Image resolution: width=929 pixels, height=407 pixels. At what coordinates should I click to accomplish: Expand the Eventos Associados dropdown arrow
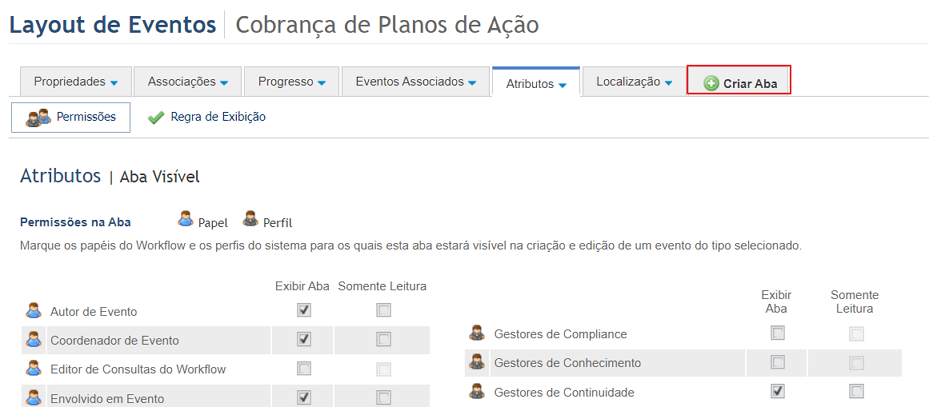pyautogui.click(x=472, y=83)
